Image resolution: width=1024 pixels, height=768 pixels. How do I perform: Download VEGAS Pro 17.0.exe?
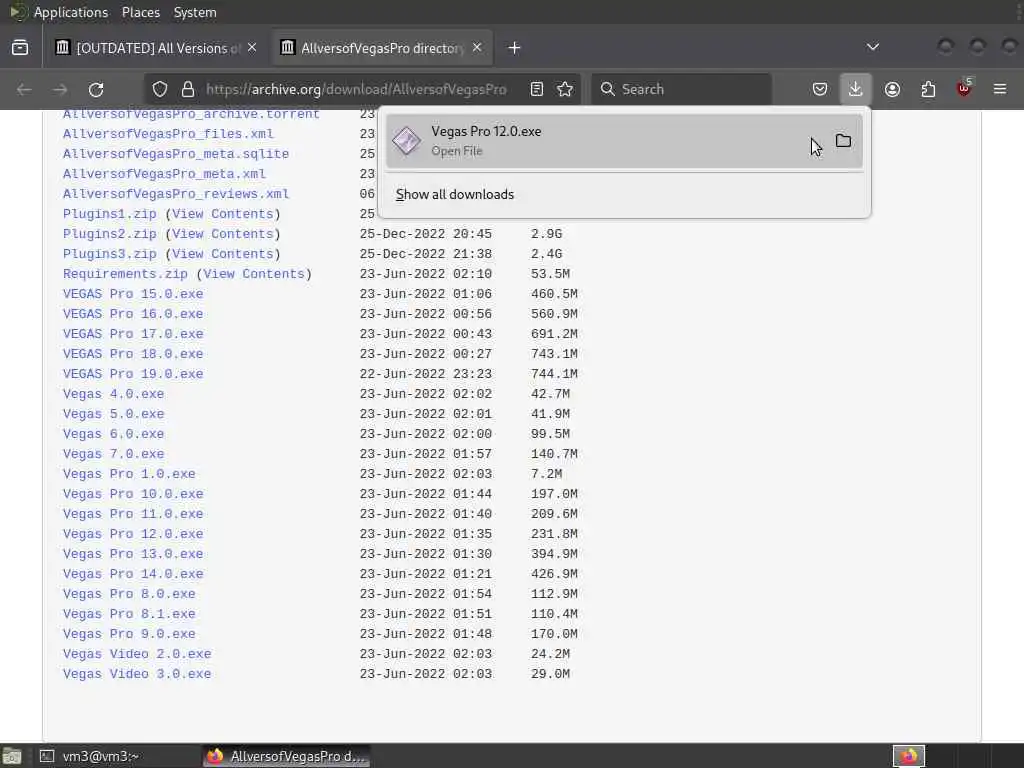133,334
